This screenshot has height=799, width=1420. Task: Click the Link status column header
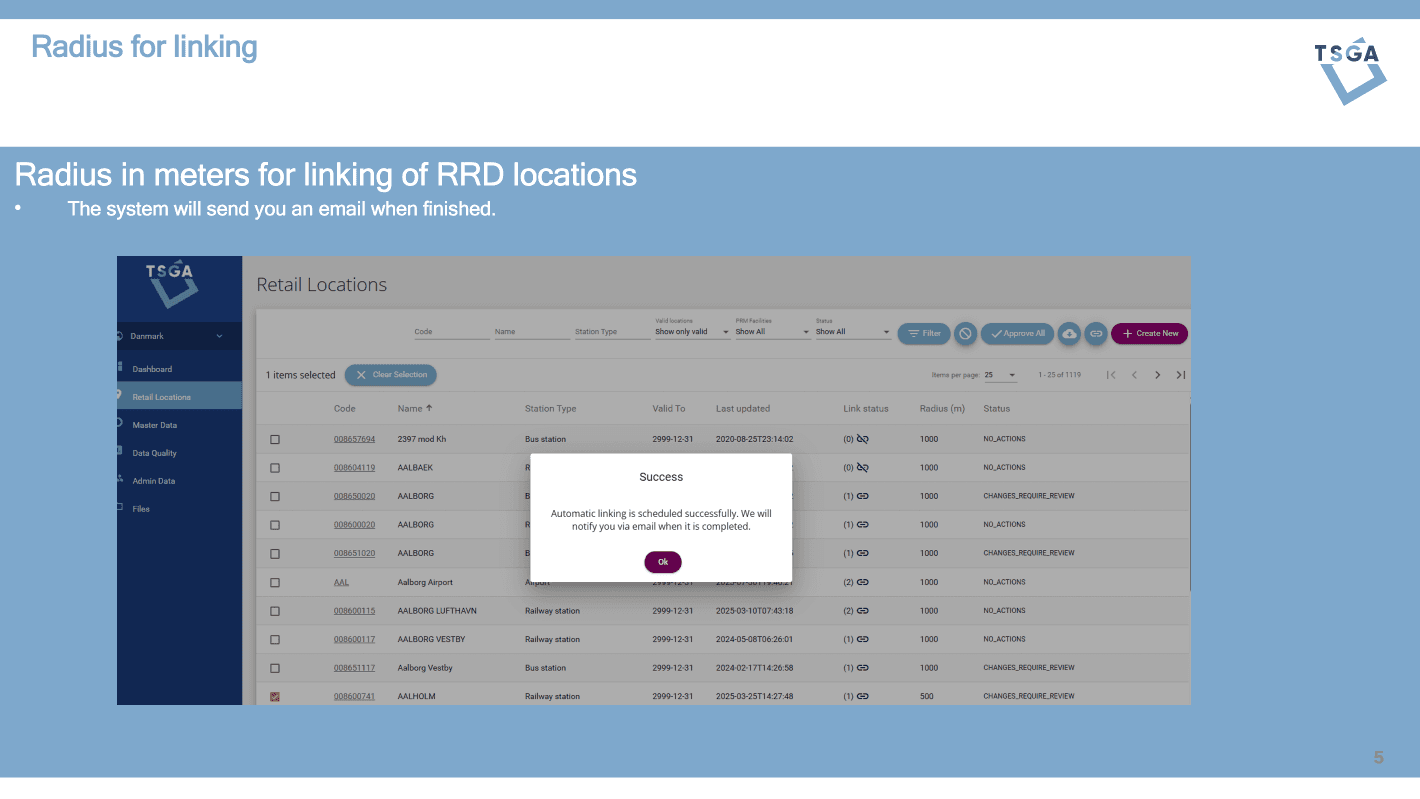click(x=866, y=408)
